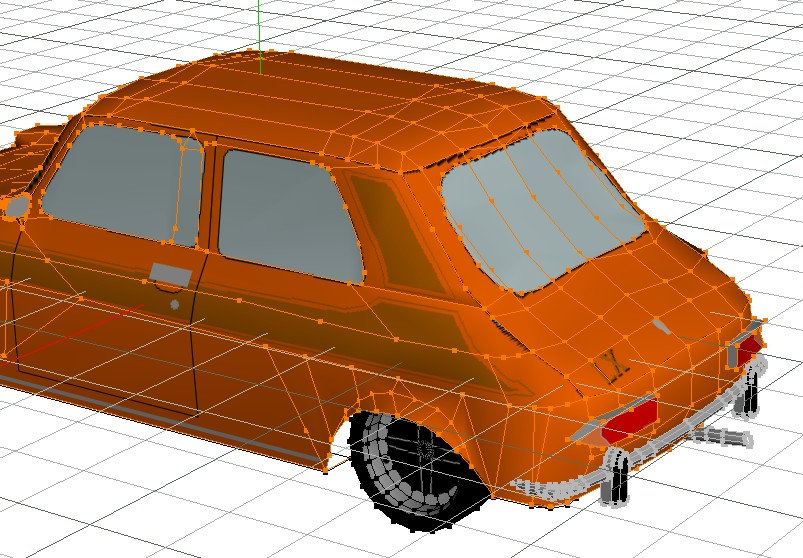The height and width of the screenshot is (558, 803).
Task: Select the gray side mirror
Action: (x=17, y=207)
